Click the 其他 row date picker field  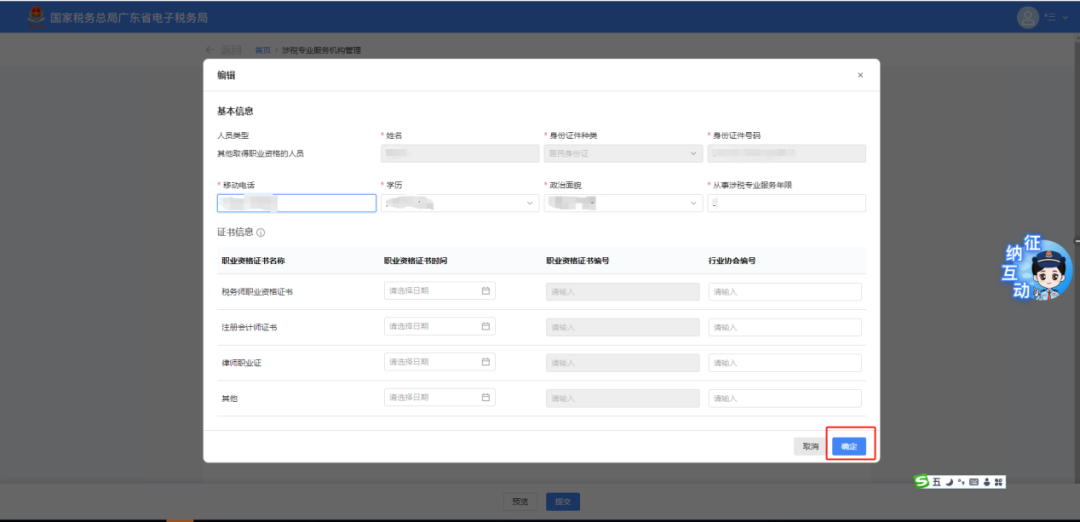pos(439,397)
